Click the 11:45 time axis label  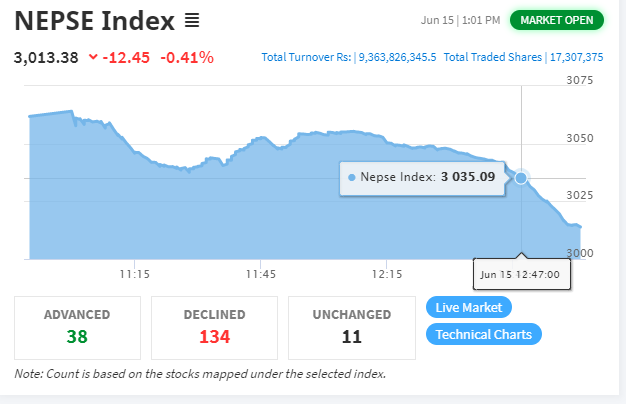click(261, 274)
